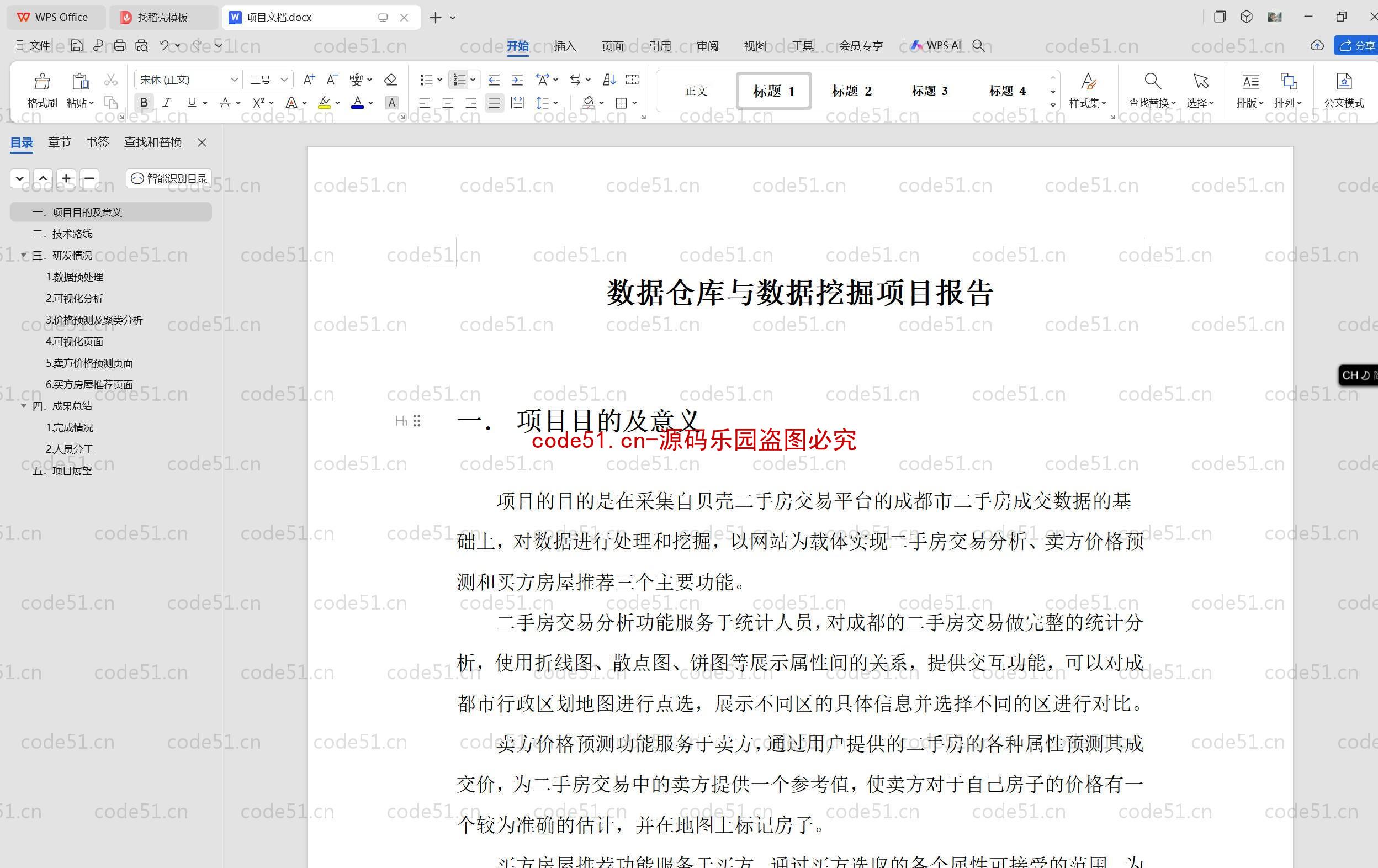The image size is (1378, 868).
Task: Click the 分享 share button
Action: pos(1357,45)
